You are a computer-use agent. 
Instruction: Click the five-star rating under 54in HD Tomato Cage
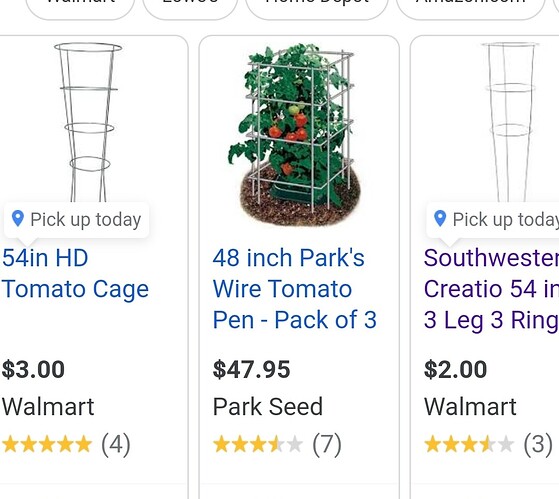pos(47,444)
